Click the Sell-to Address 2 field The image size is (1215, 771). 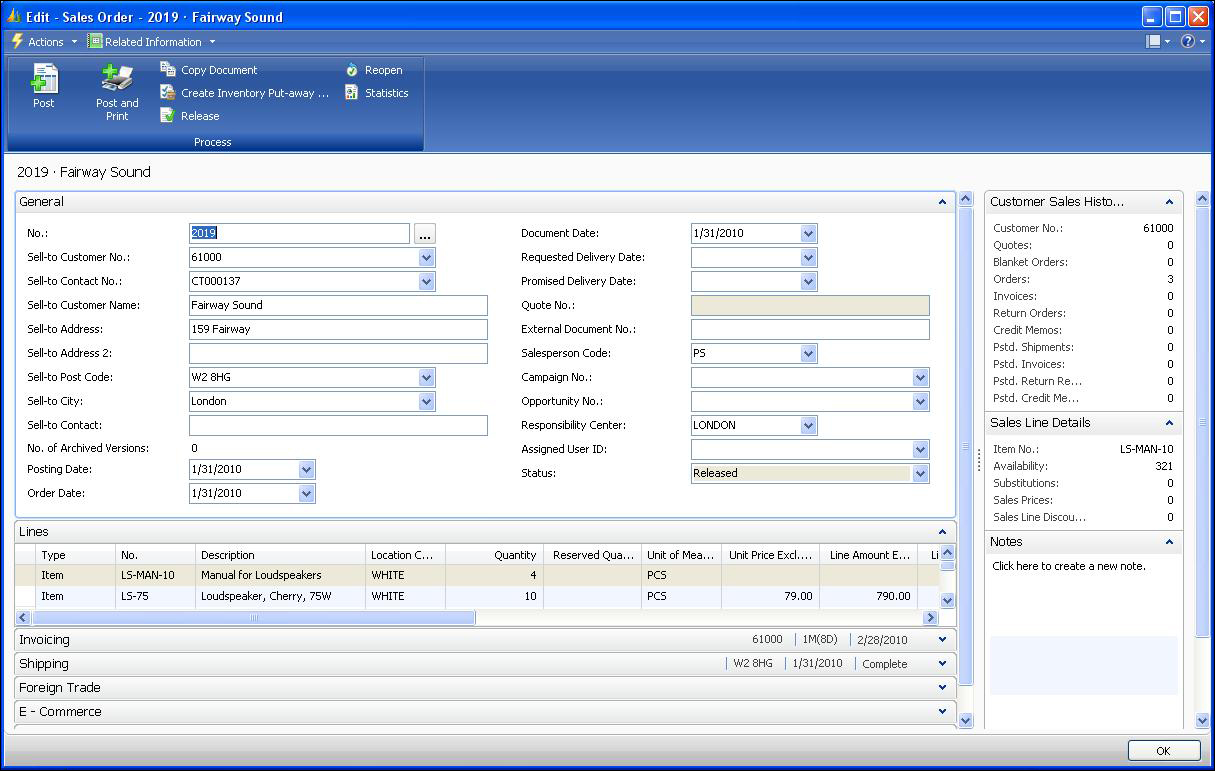pos(338,353)
